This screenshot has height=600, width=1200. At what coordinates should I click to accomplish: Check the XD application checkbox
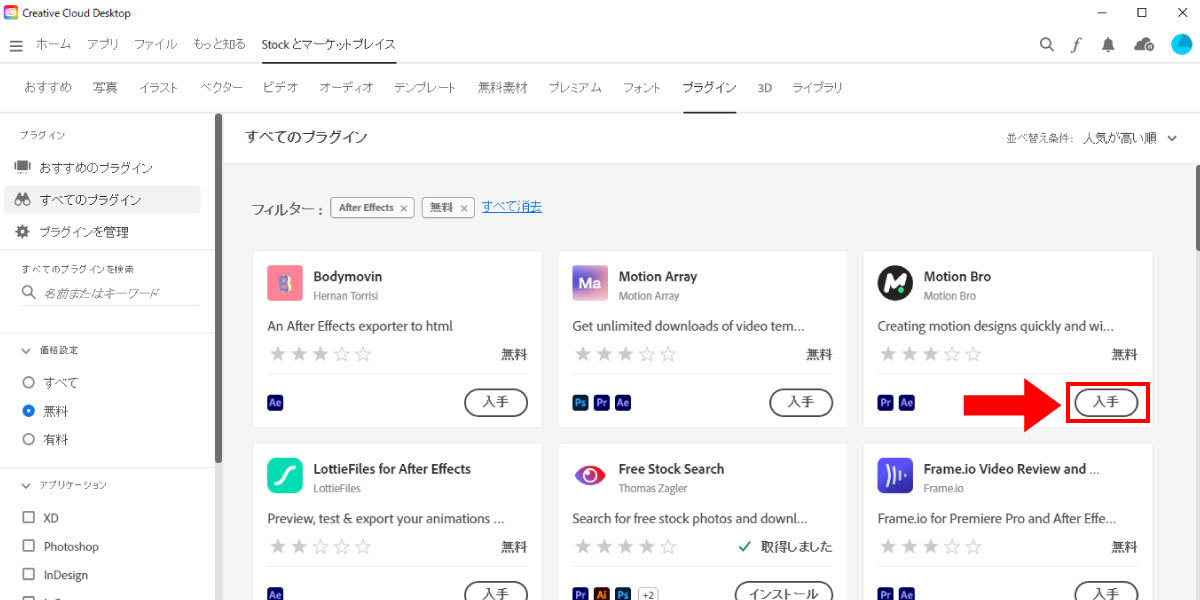[x=29, y=518]
